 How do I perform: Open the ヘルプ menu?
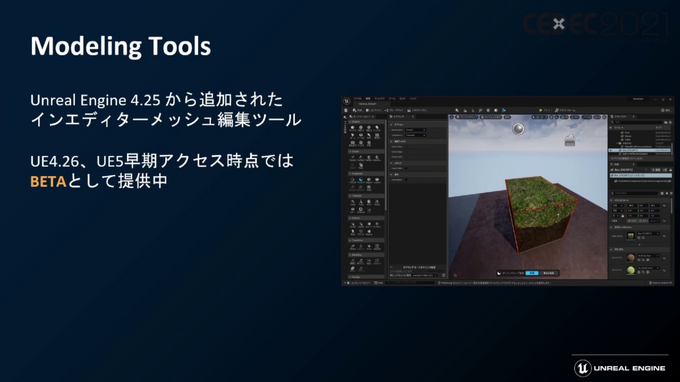(x=413, y=98)
